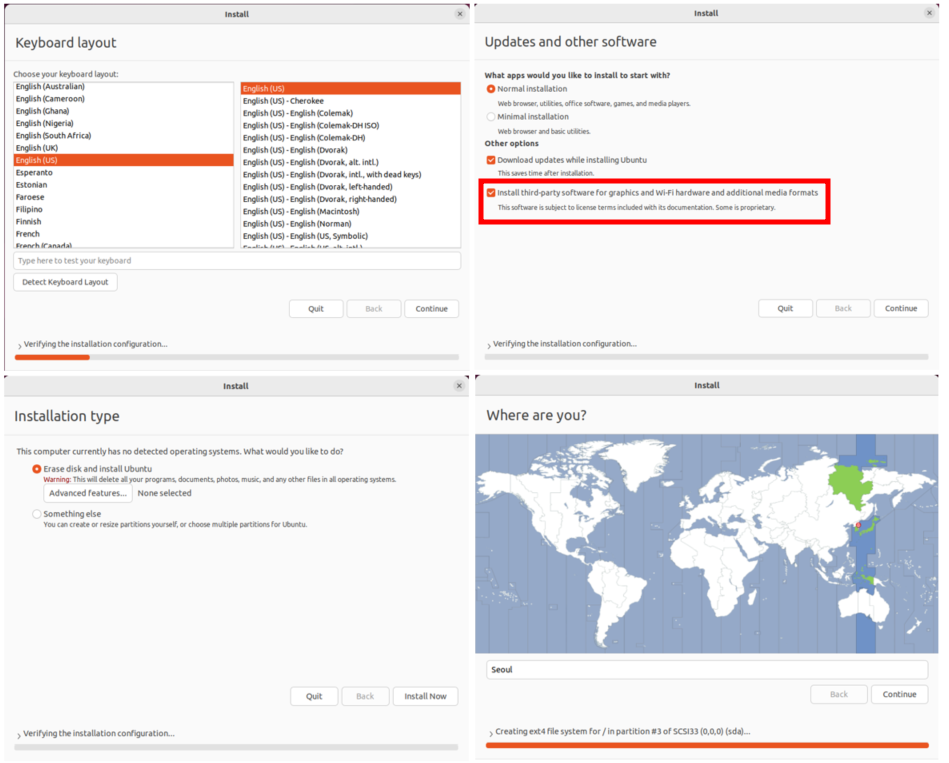The height and width of the screenshot is (763, 949).
Task: Select Minimal installation radio option
Action: click(491, 117)
